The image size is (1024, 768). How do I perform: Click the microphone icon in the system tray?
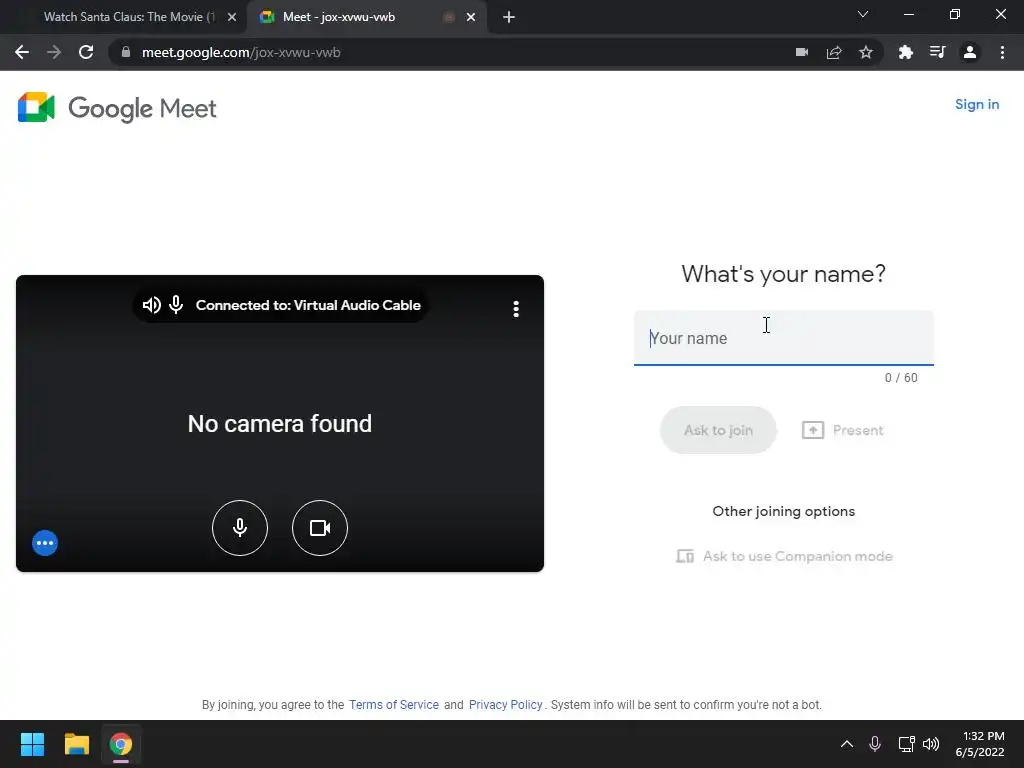pyautogui.click(x=875, y=744)
